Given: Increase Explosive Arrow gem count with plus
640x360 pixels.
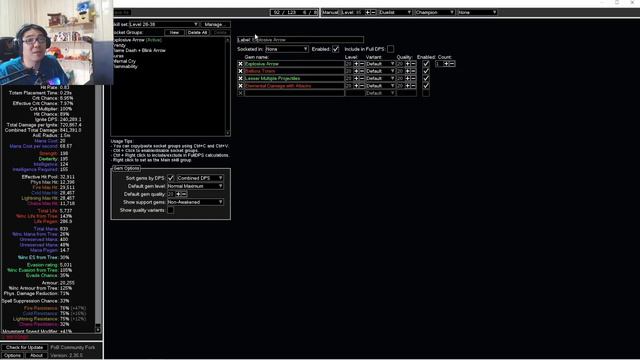Looking at the screenshot, I should tap(446, 64).
